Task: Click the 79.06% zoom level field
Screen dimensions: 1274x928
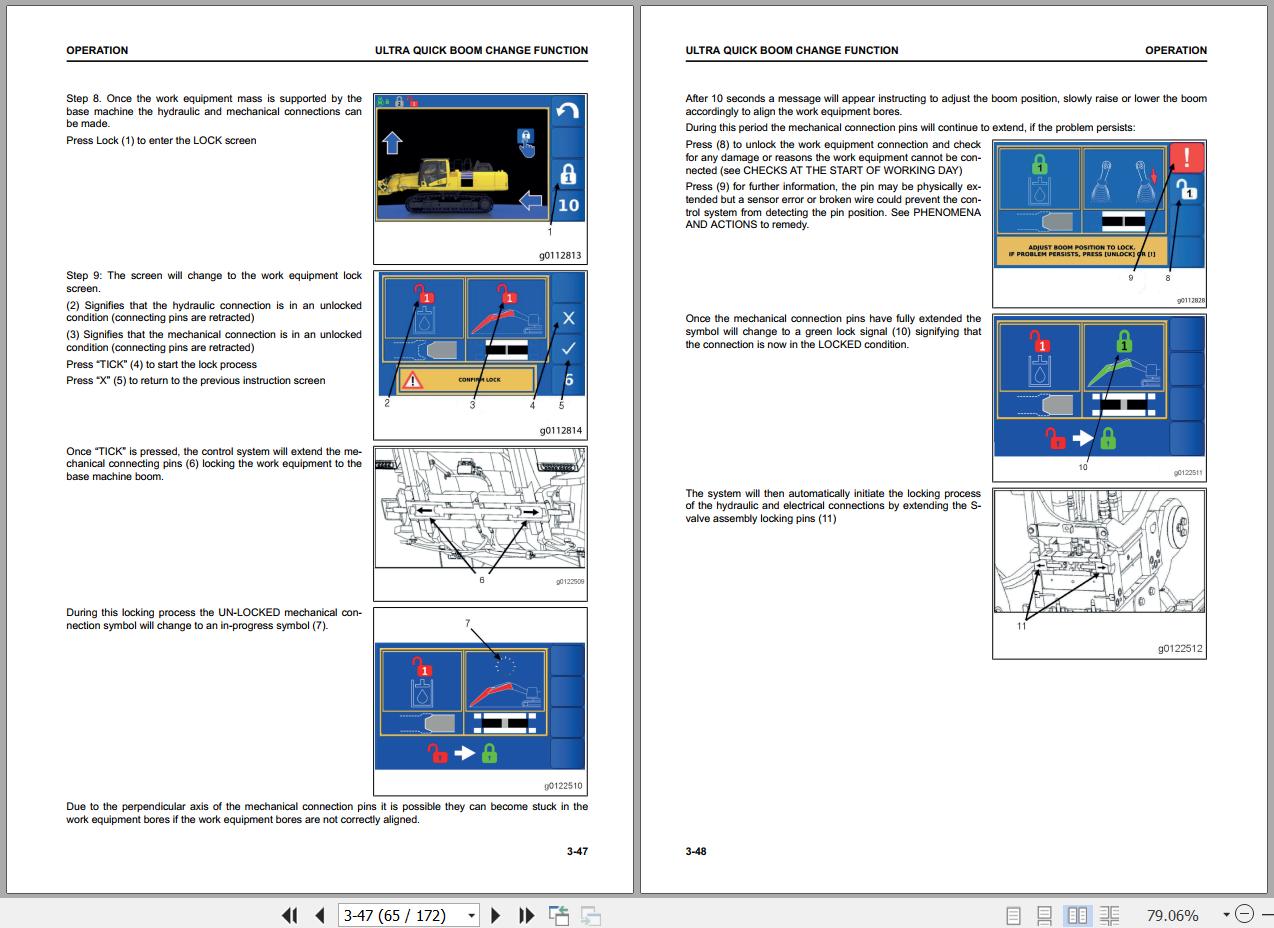Action: (x=1172, y=915)
